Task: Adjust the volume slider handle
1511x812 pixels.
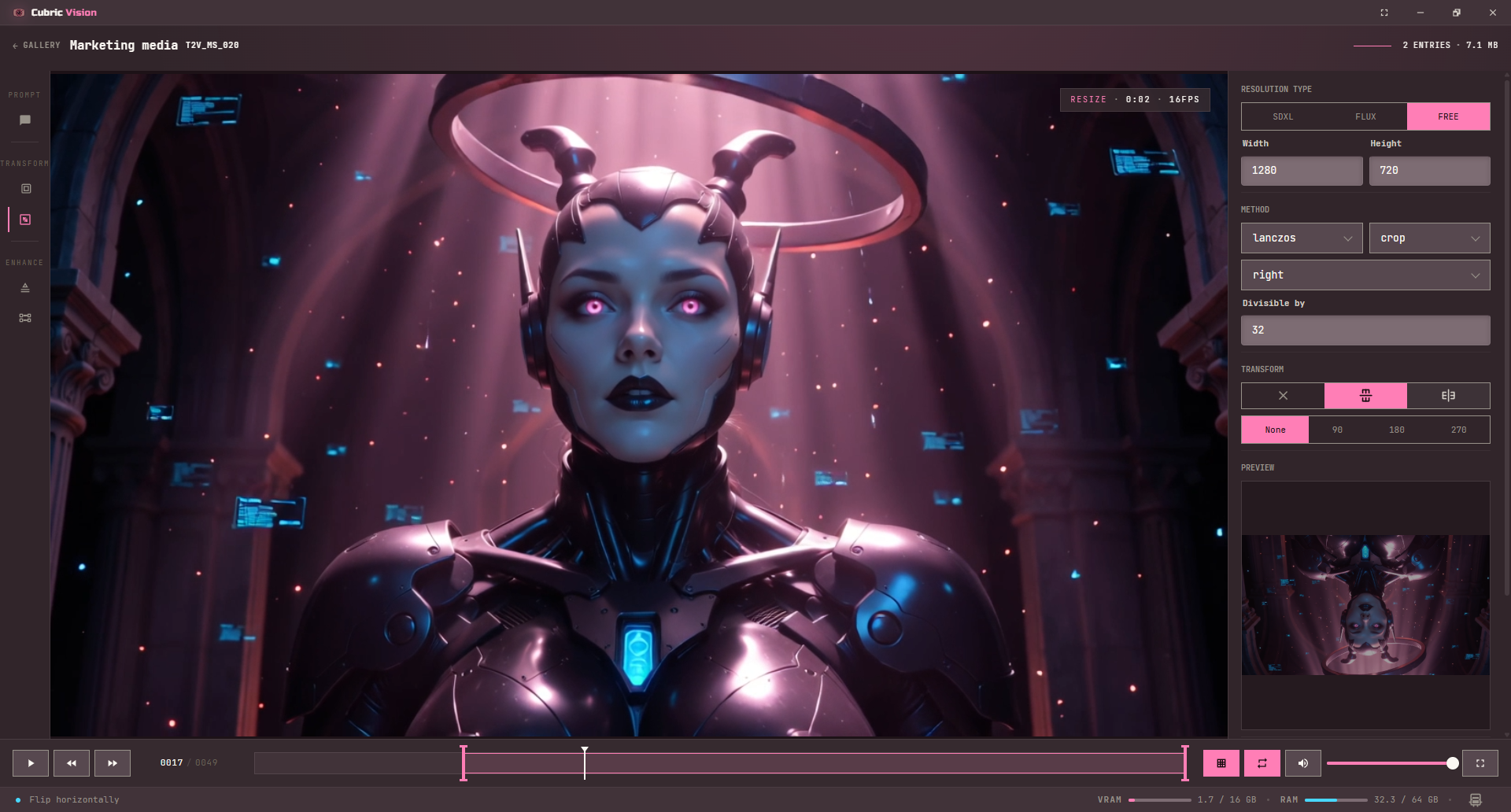Action: click(1453, 763)
